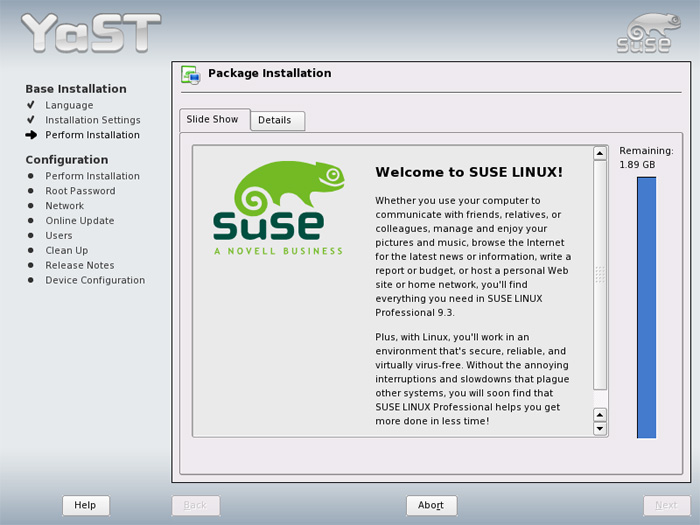The width and height of the screenshot is (700, 525).
Task: Click the 1.89 GB remaining value
Action: coord(638,165)
